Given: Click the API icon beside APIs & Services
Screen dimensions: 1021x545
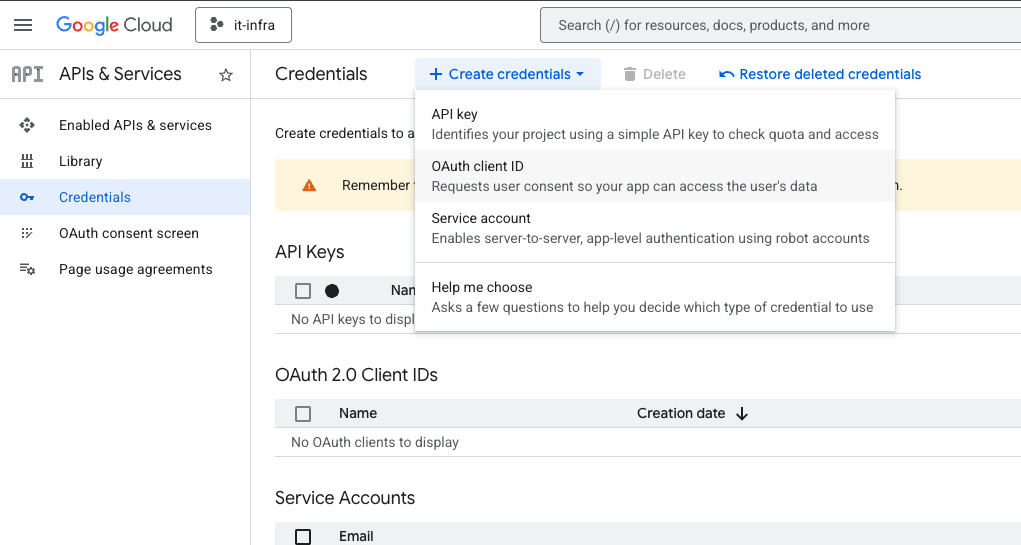Looking at the screenshot, I should [27, 74].
